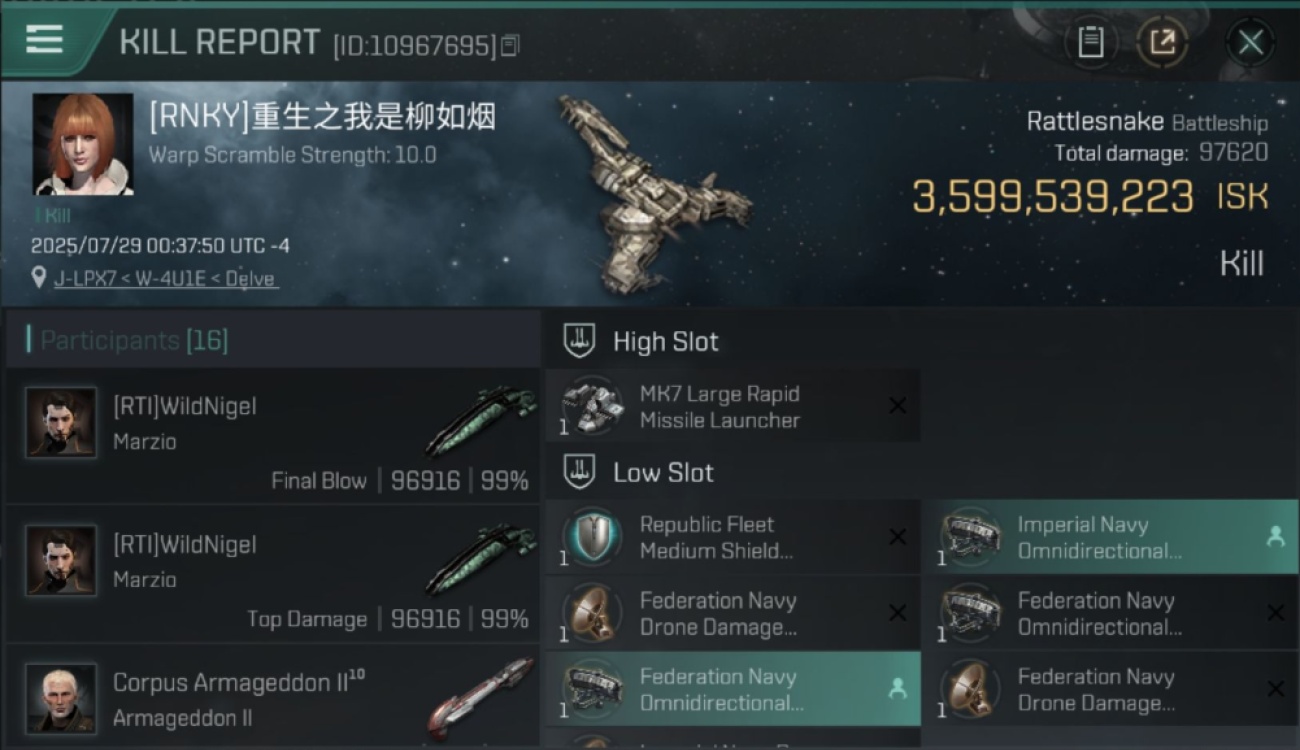This screenshot has height=750, width=1300.
Task: Select the highlighted Imperial Navy Omnidirectional module
Action: tap(1110, 537)
